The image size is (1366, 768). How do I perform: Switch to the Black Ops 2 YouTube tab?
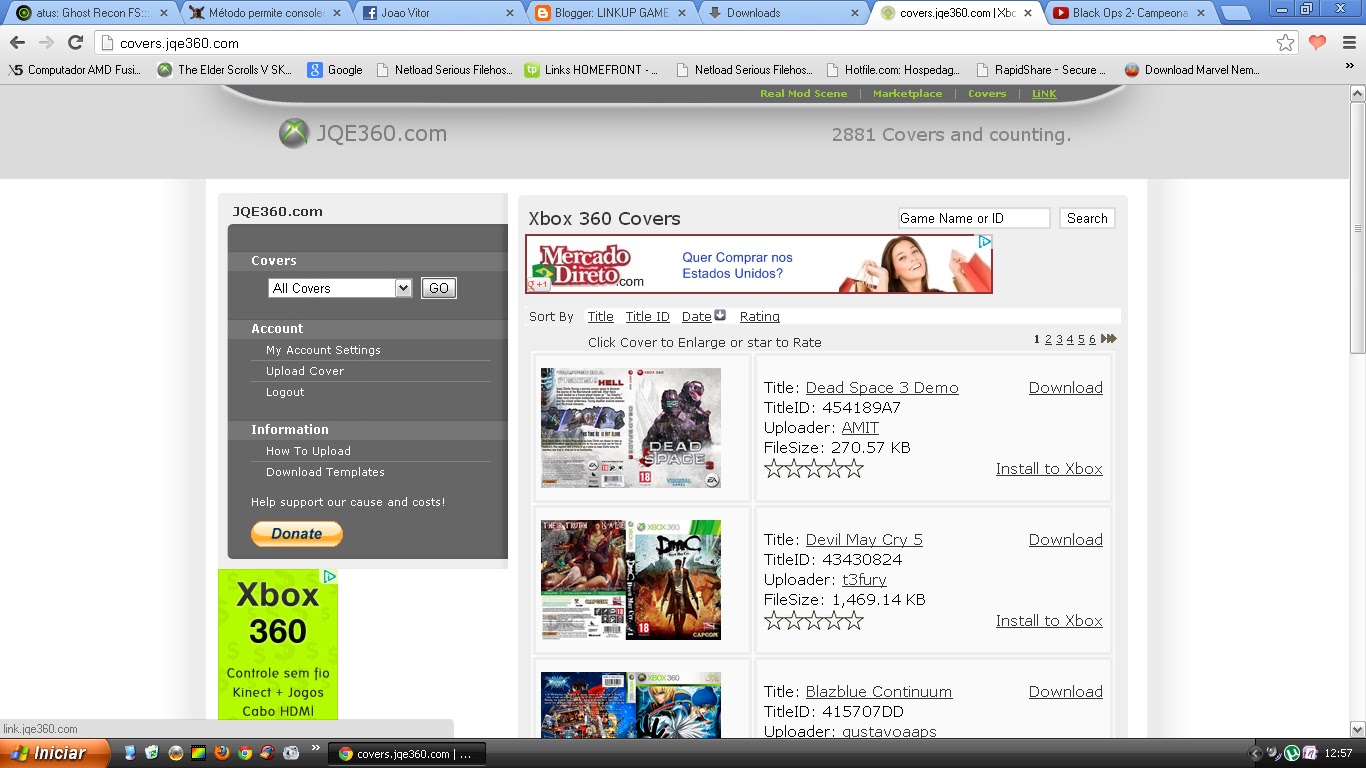(1130, 13)
